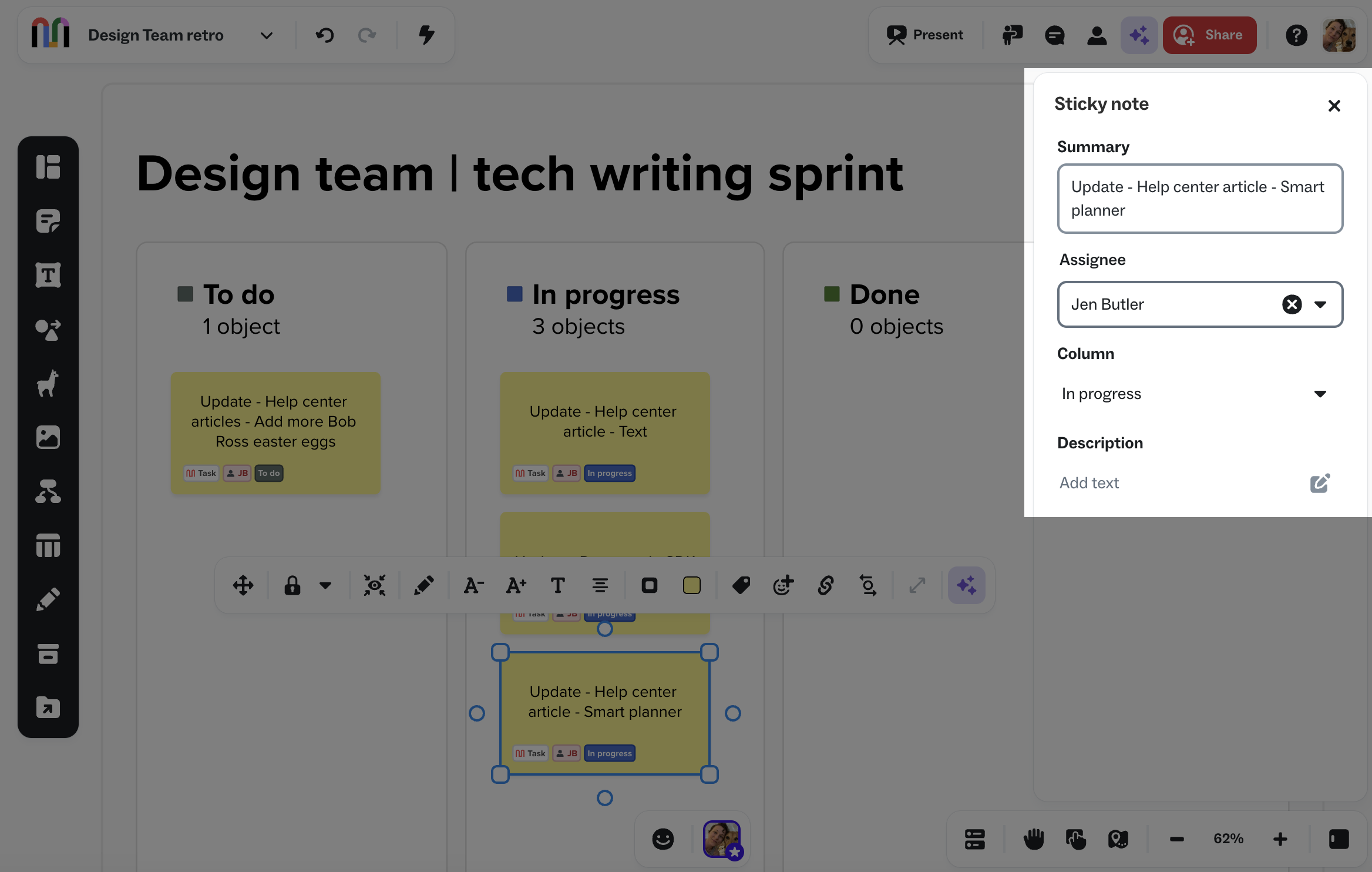The height and width of the screenshot is (872, 1372).
Task: Click the decrease font size icon
Action: tap(473, 585)
